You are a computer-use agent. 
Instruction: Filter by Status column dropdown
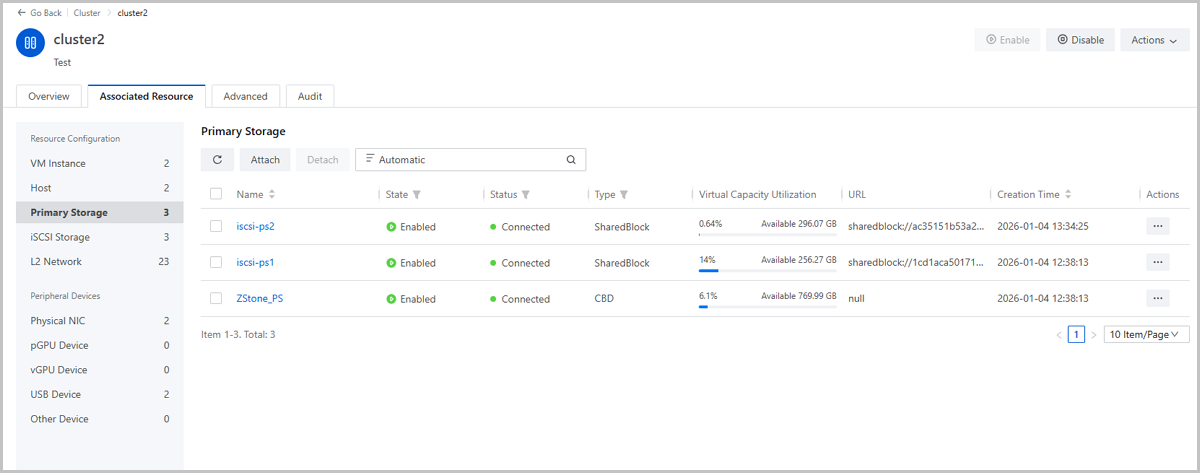click(x=525, y=195)
